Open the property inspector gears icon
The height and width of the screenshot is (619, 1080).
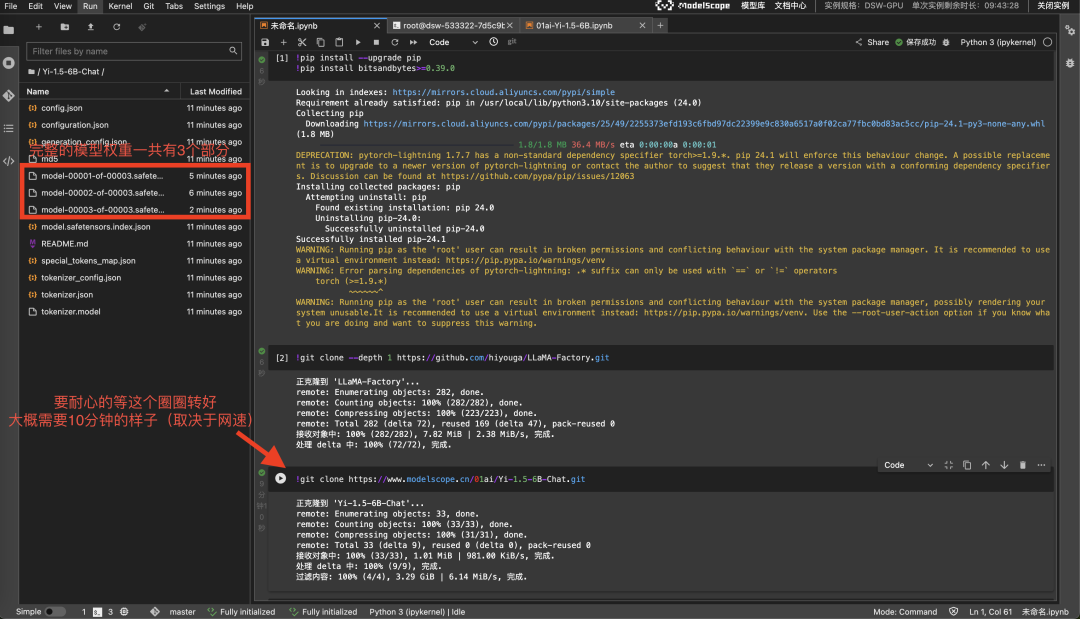click(1070, 30)
